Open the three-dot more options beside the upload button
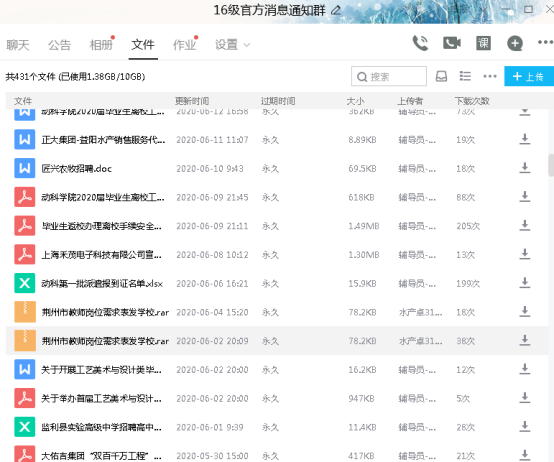The width and height of the screenshot is (554, 462). tap(490, 76)
